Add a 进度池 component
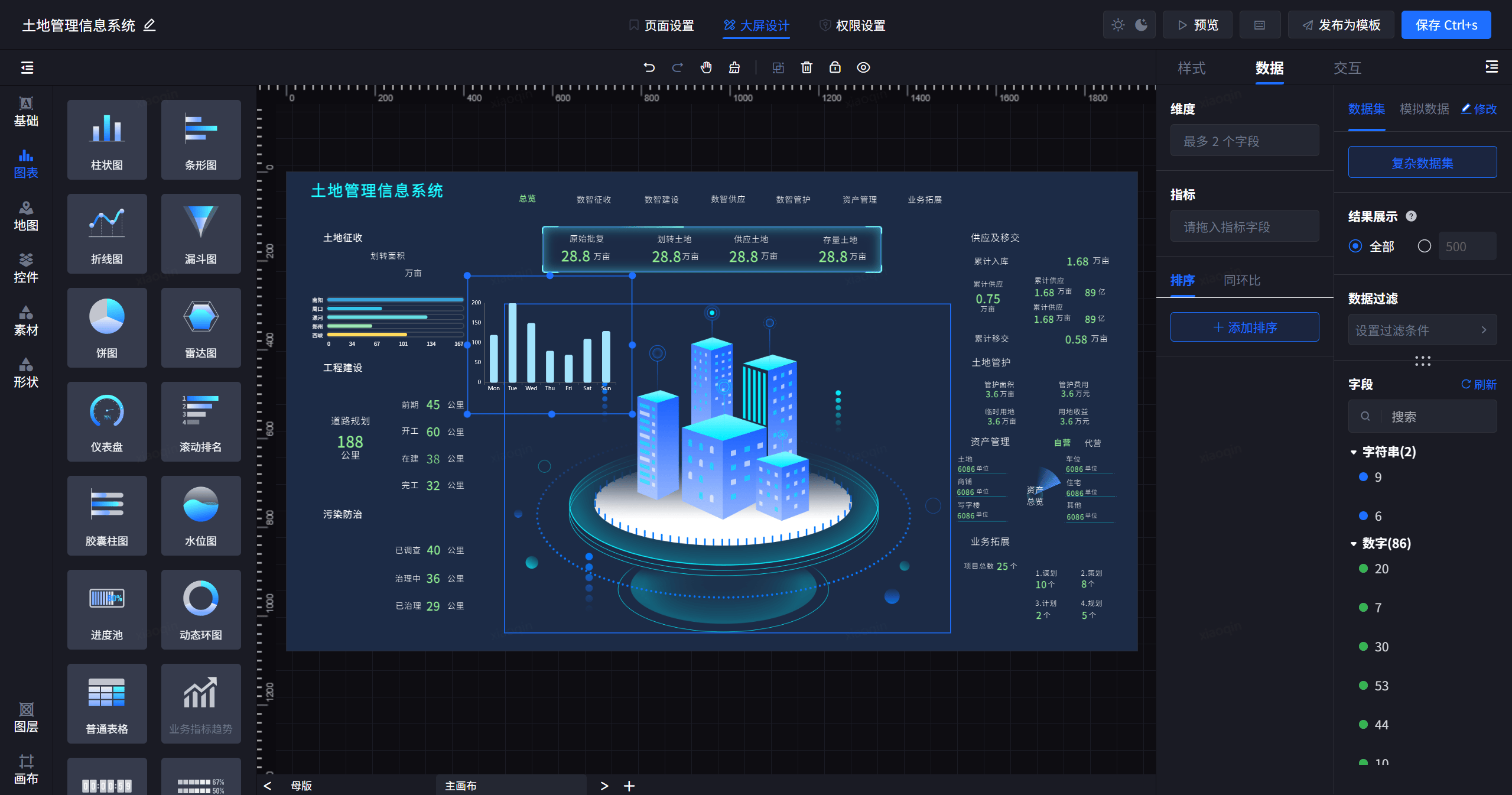 pyautogui.click(x=107, y=609)
